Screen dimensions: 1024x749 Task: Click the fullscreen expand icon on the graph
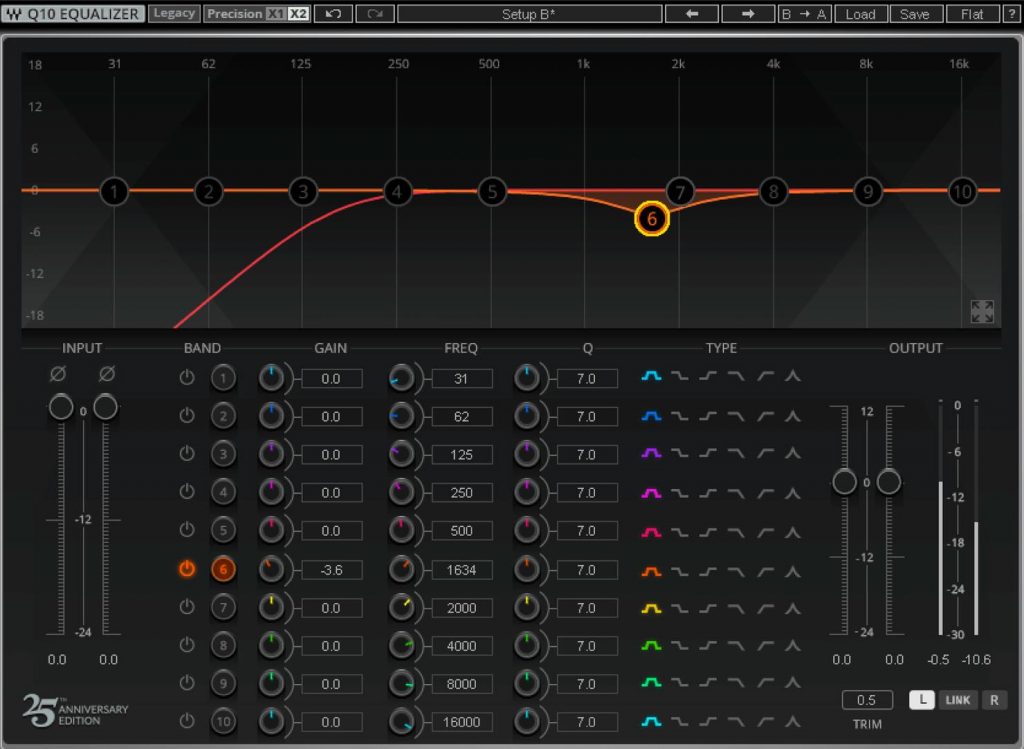982,312
